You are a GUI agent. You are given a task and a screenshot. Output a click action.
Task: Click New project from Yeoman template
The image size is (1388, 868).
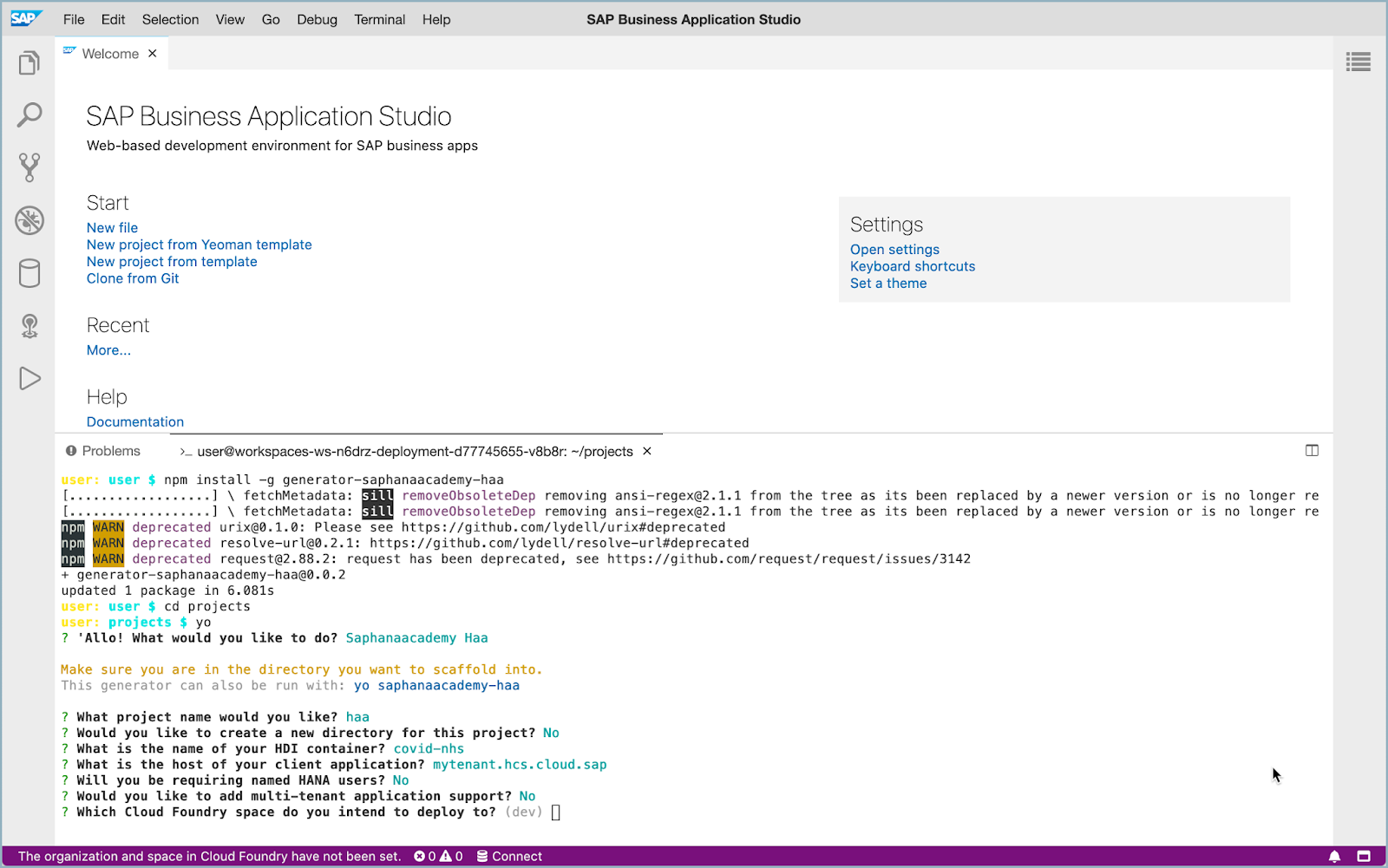click(199, 245)
